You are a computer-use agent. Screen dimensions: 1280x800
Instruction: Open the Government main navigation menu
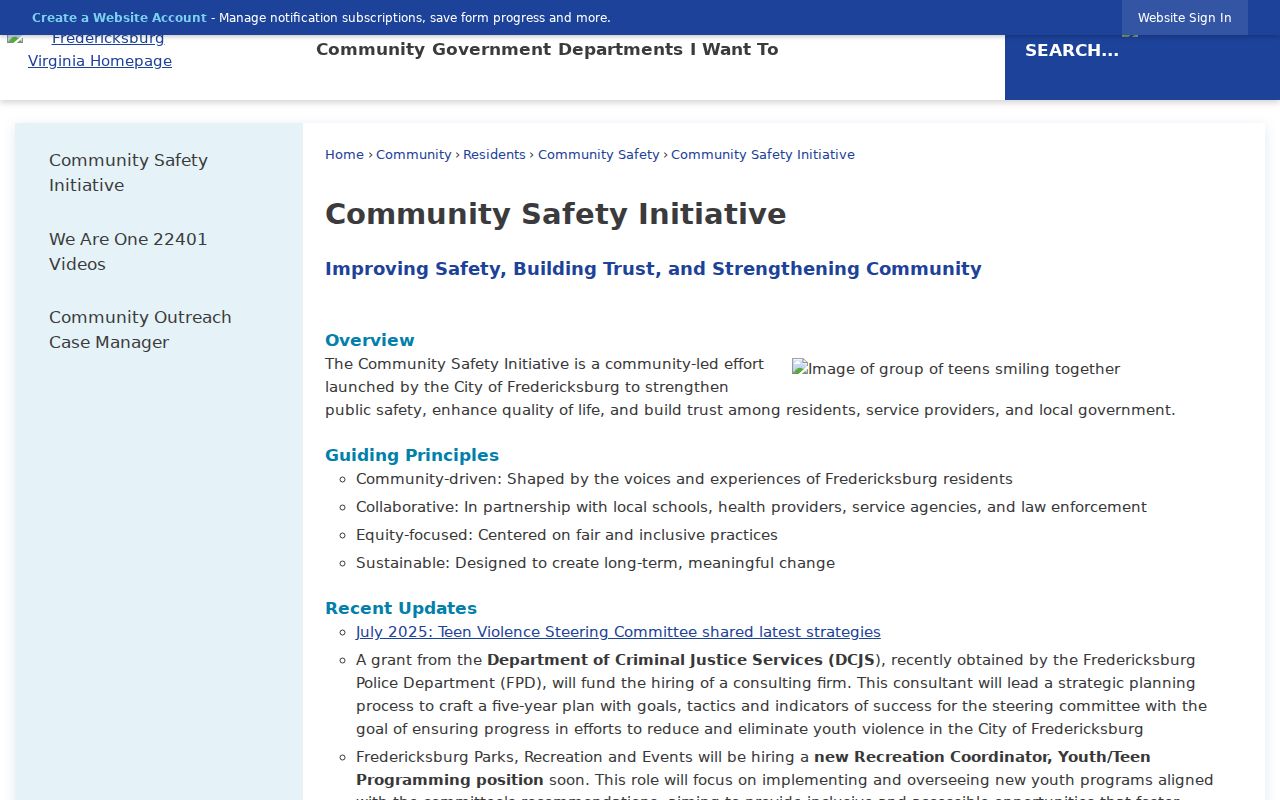click(x=492, y=49)
